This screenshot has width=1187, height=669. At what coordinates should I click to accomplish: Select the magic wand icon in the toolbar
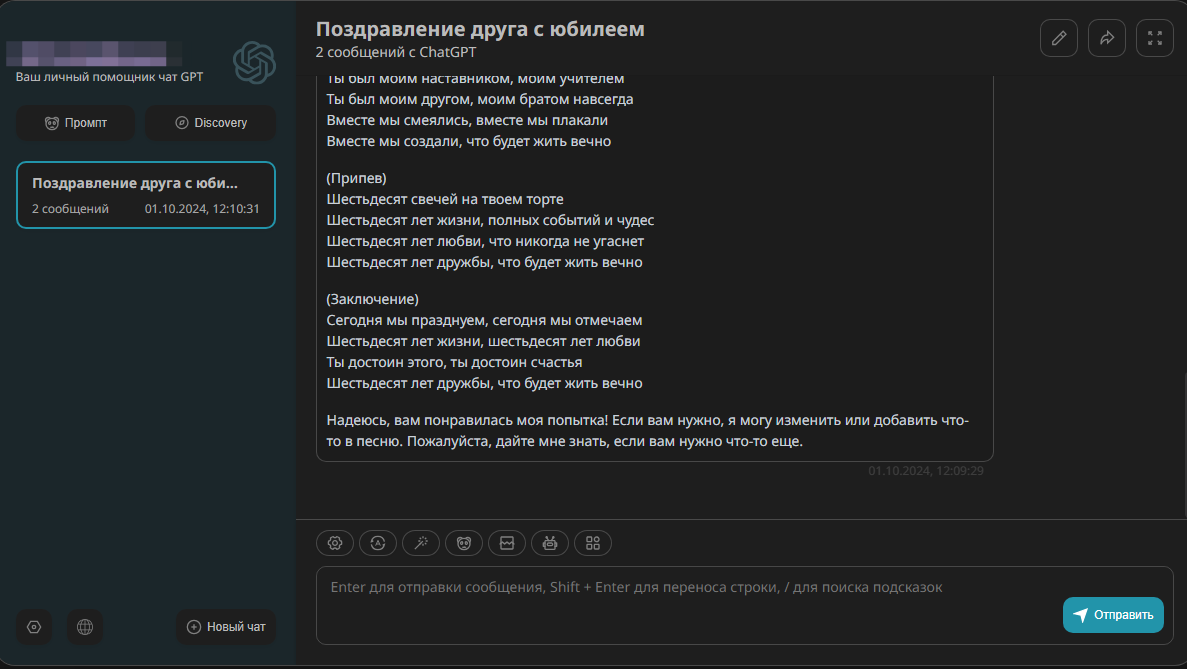pos(421,543)
